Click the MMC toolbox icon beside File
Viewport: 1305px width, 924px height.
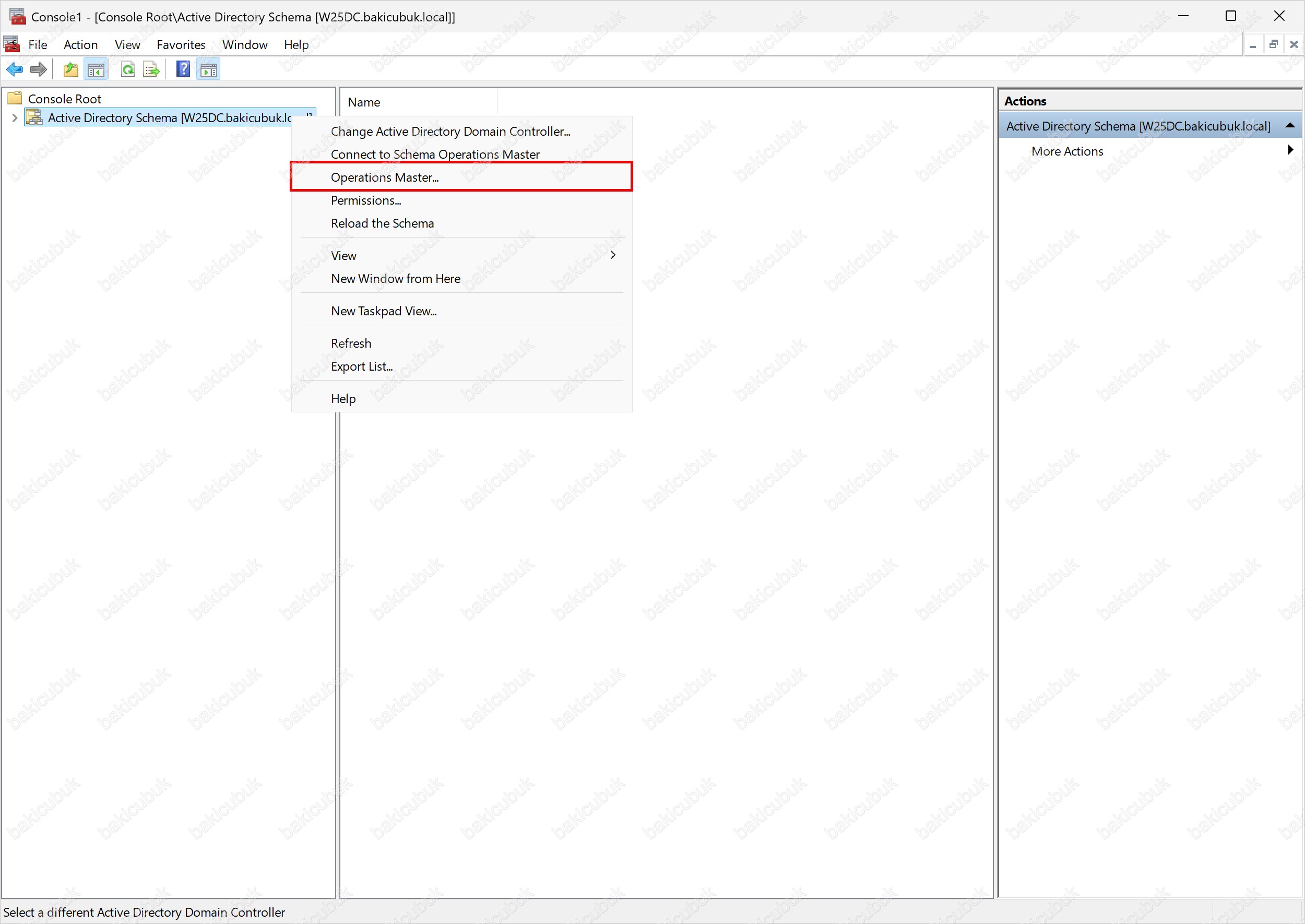point(11,44)
